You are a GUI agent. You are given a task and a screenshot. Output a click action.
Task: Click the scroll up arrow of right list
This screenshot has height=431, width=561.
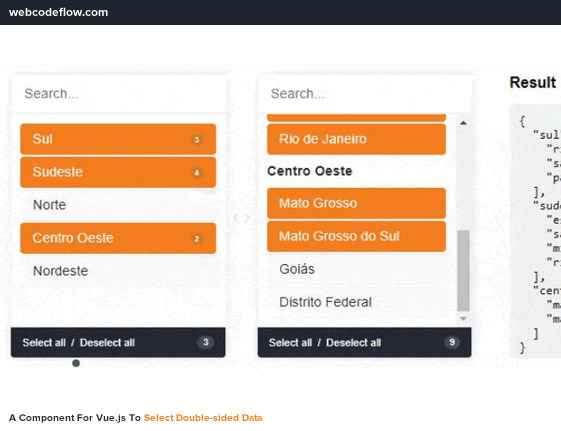coord(463,123)
